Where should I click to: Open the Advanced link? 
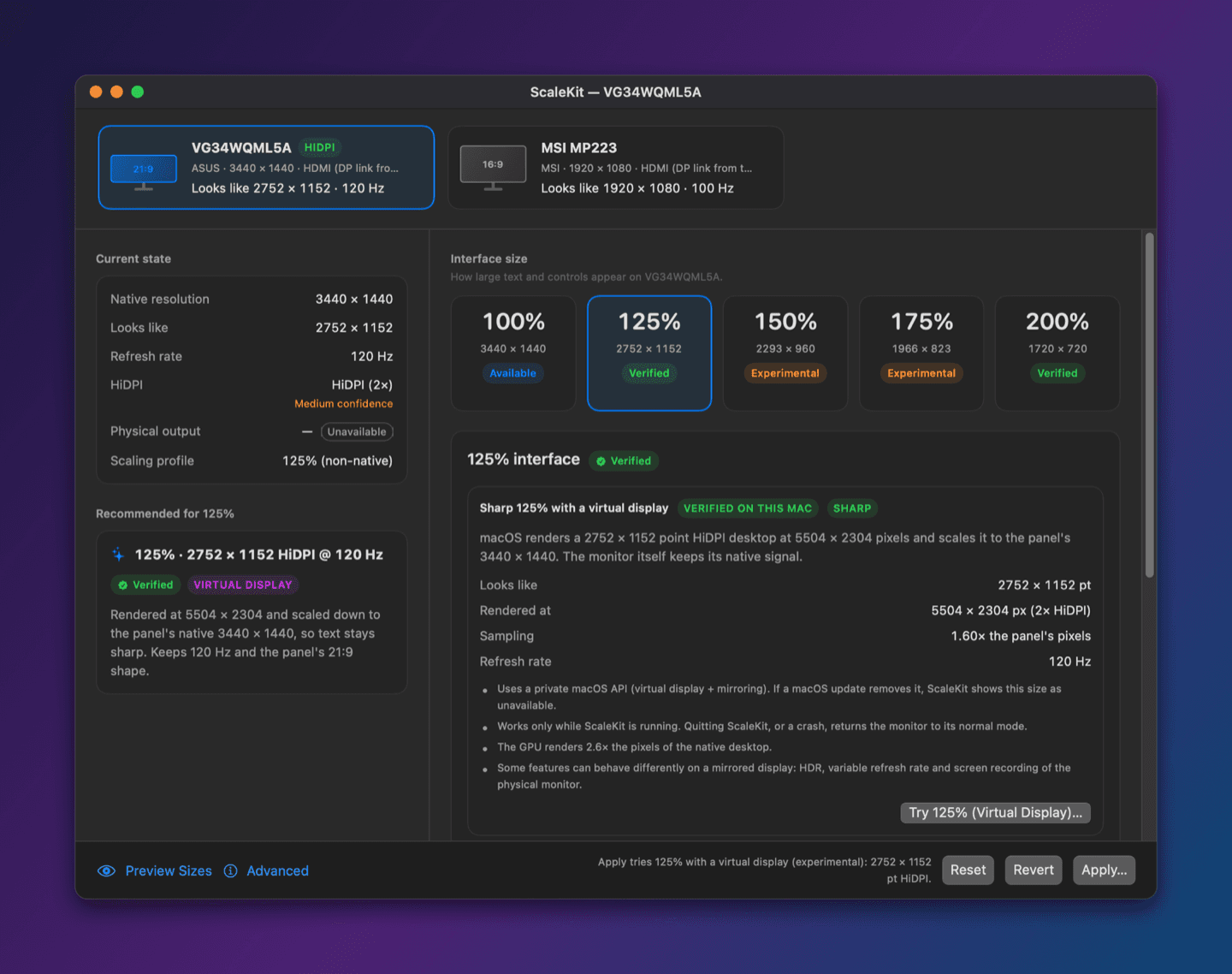[278, 871]
